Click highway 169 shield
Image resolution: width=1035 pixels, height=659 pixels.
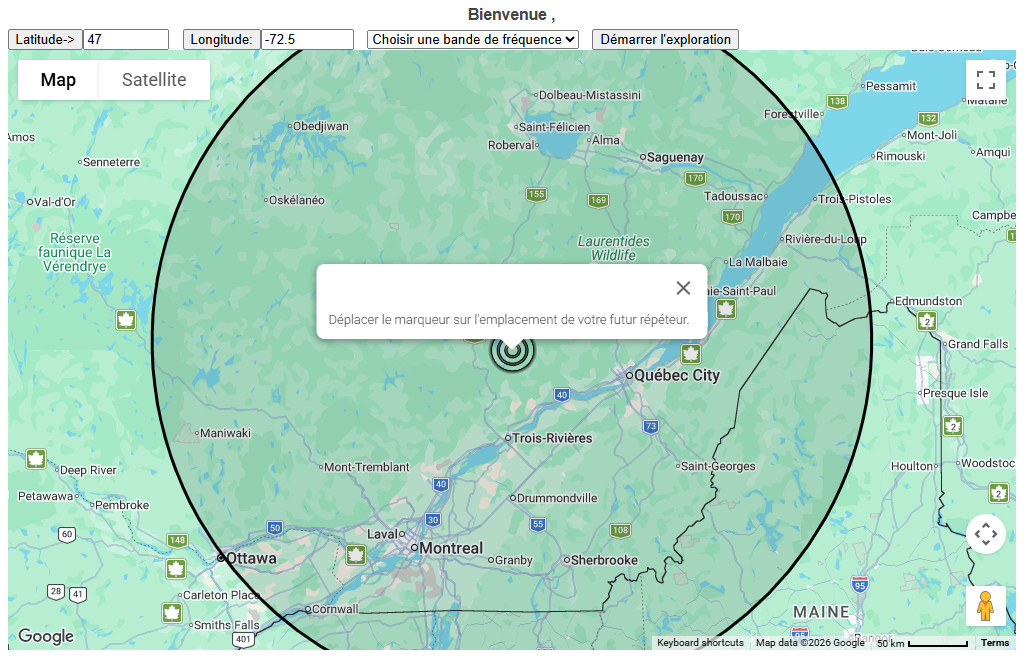(598, 200)
